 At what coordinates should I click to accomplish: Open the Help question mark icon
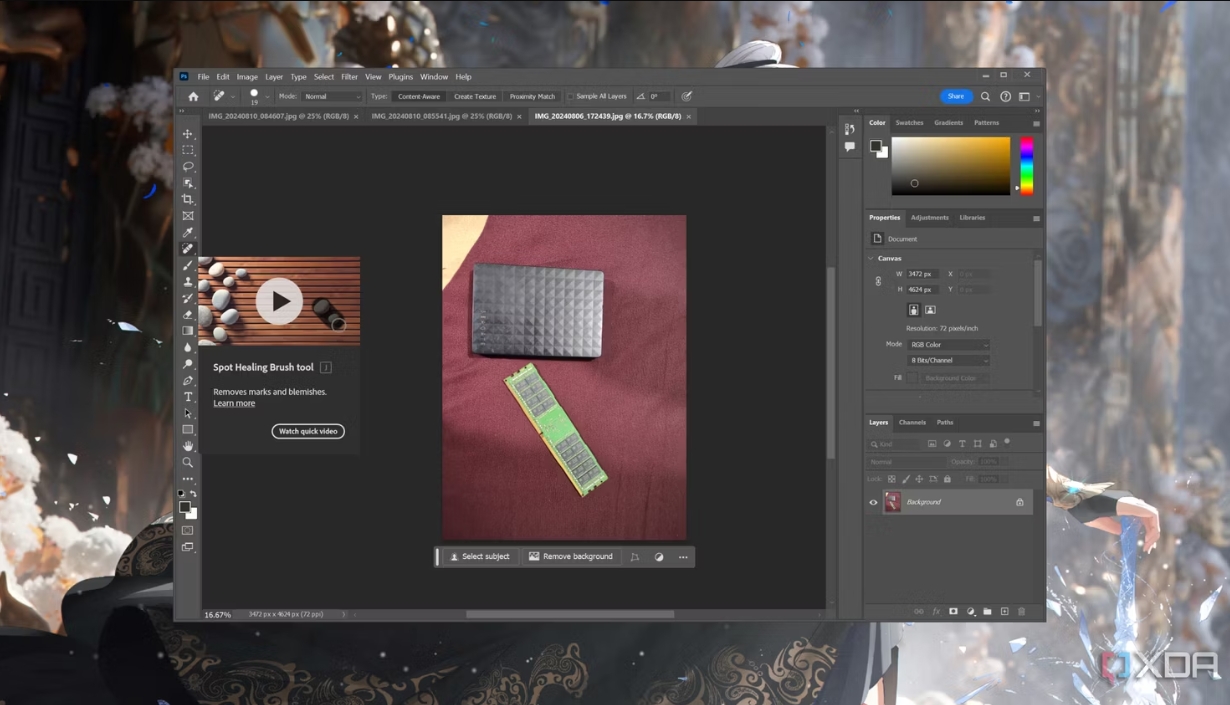point(1005,97)
